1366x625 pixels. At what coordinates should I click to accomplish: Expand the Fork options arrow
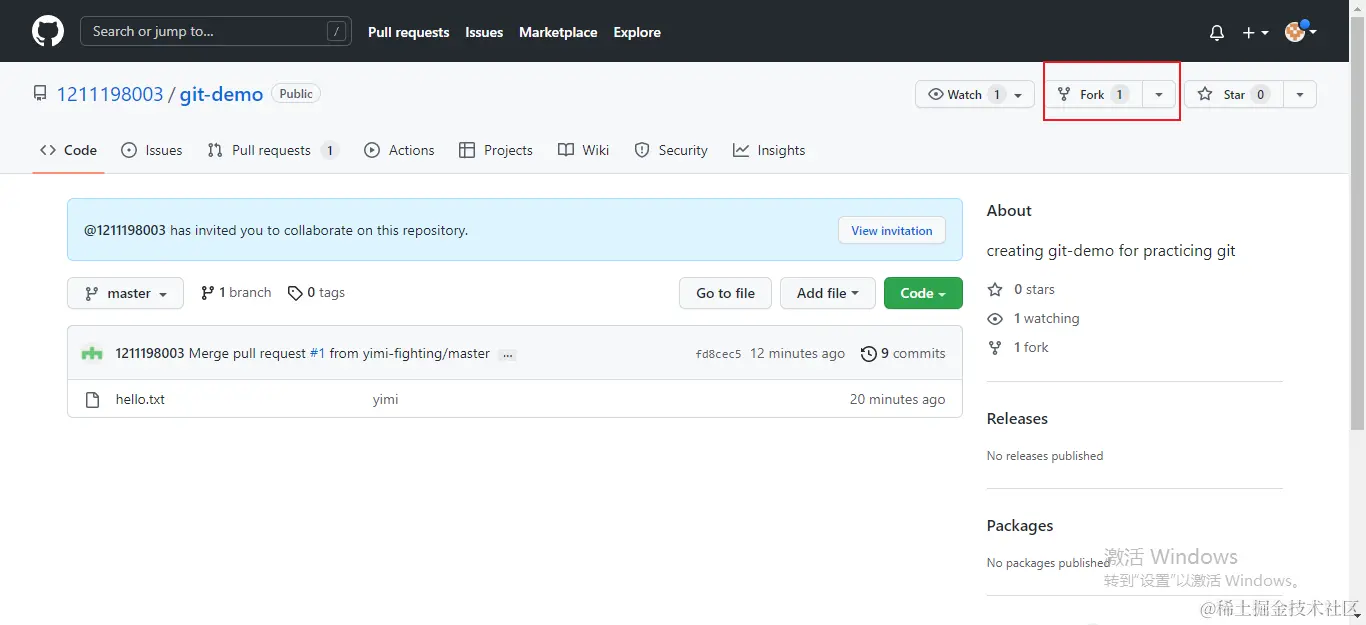[1158, 94]
